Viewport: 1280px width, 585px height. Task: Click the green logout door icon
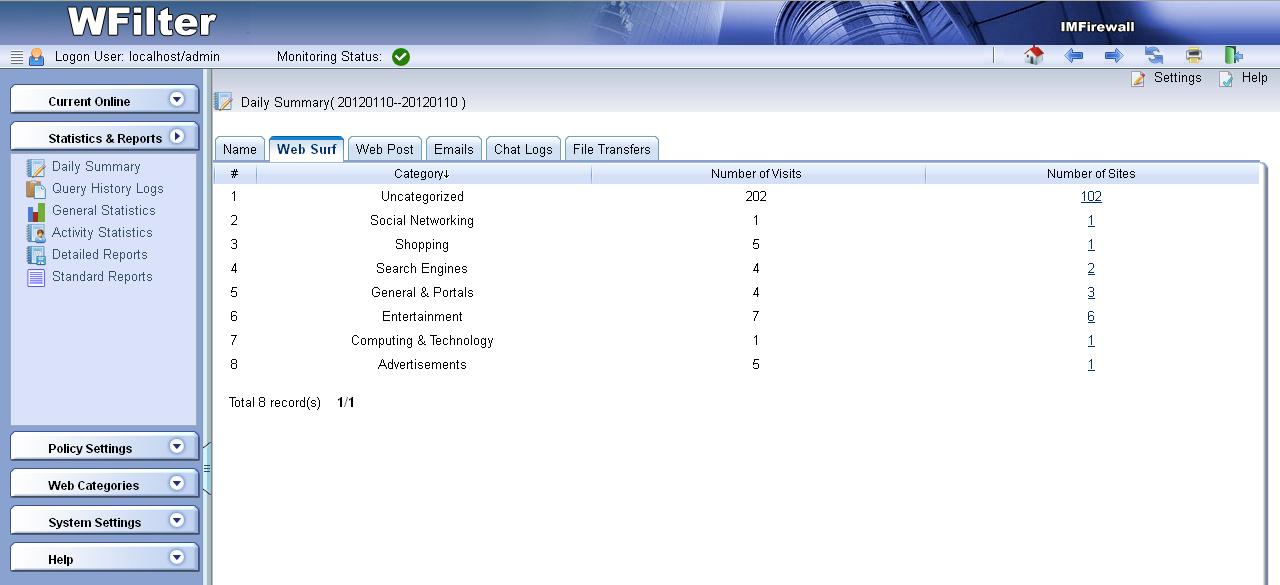pos(1234,56)
